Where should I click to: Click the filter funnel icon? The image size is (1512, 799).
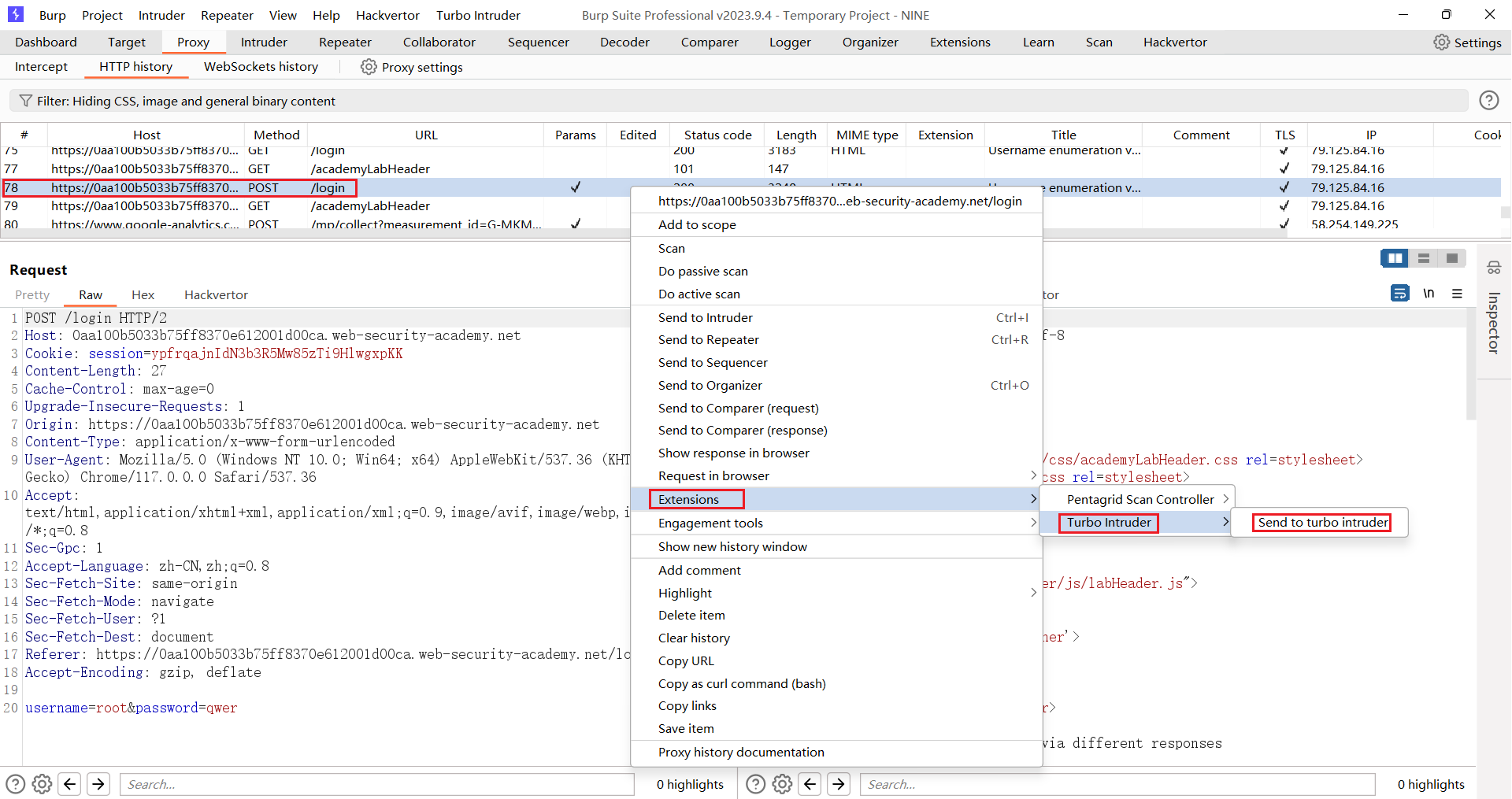[x=26, y=101]
